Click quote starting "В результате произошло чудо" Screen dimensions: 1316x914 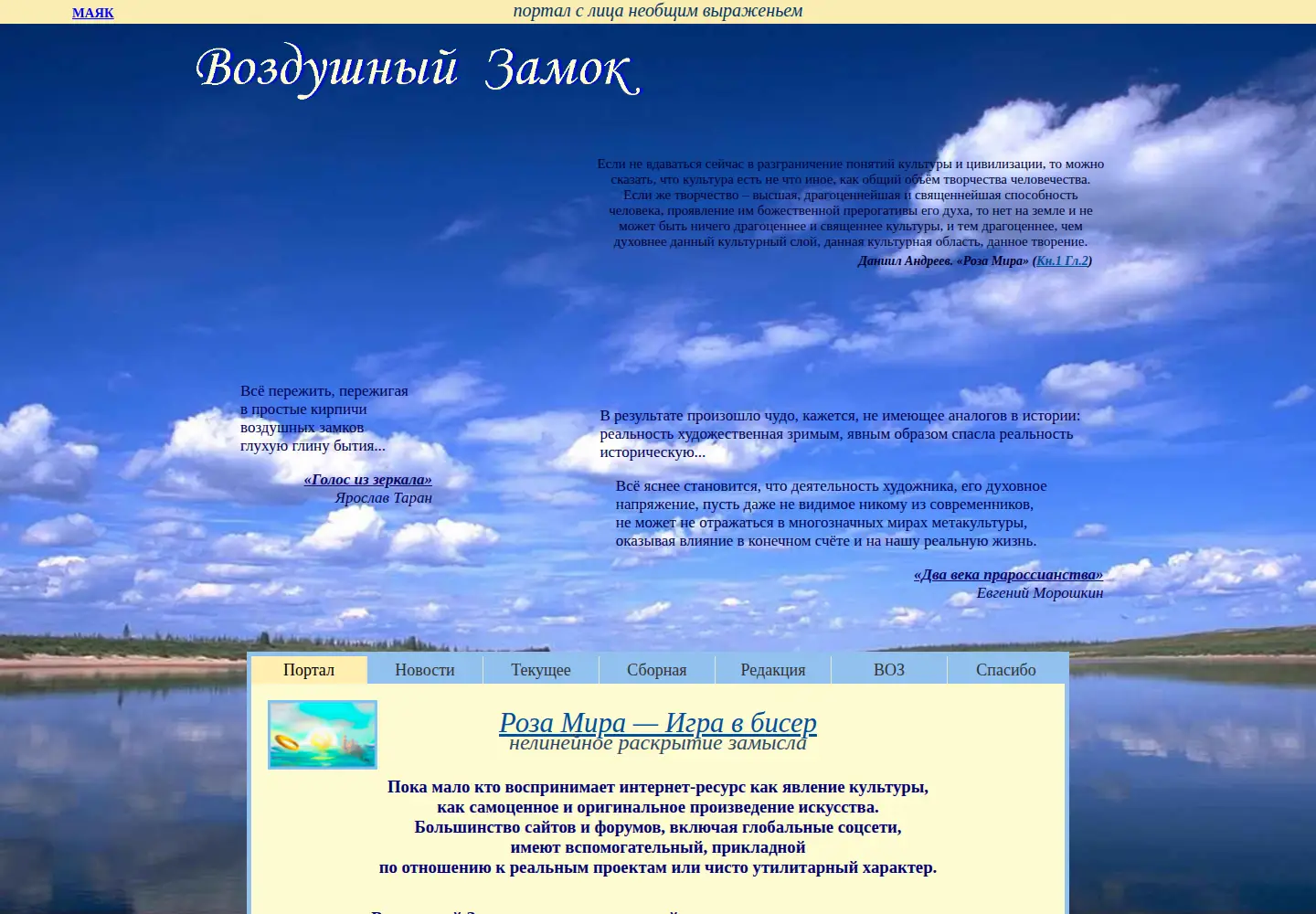pos(840,434)
